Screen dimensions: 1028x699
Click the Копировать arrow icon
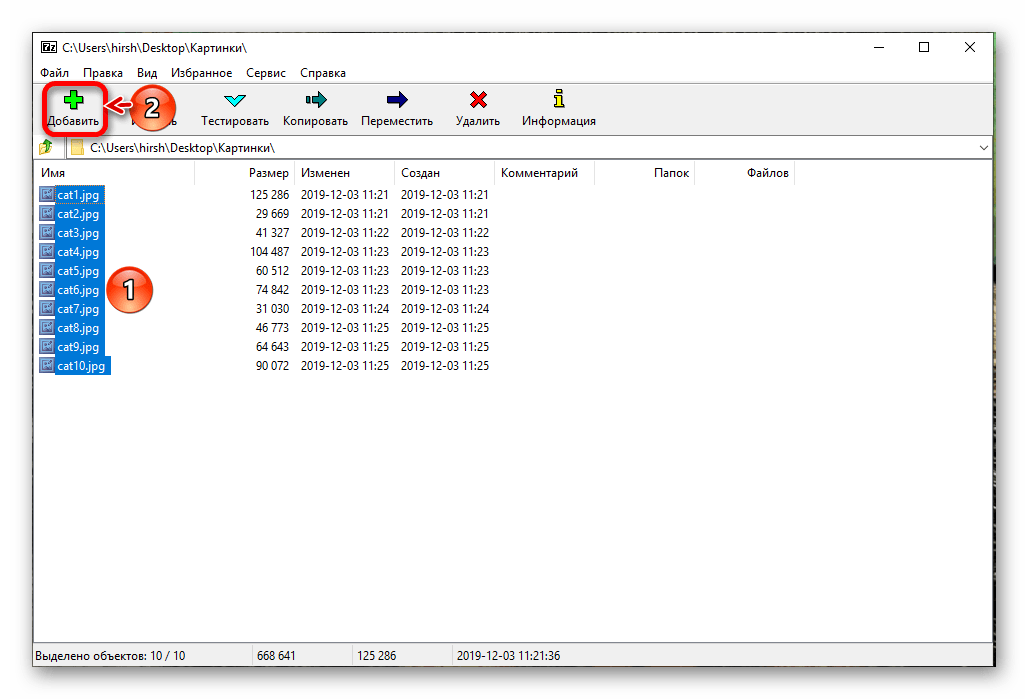pos(315,100)
